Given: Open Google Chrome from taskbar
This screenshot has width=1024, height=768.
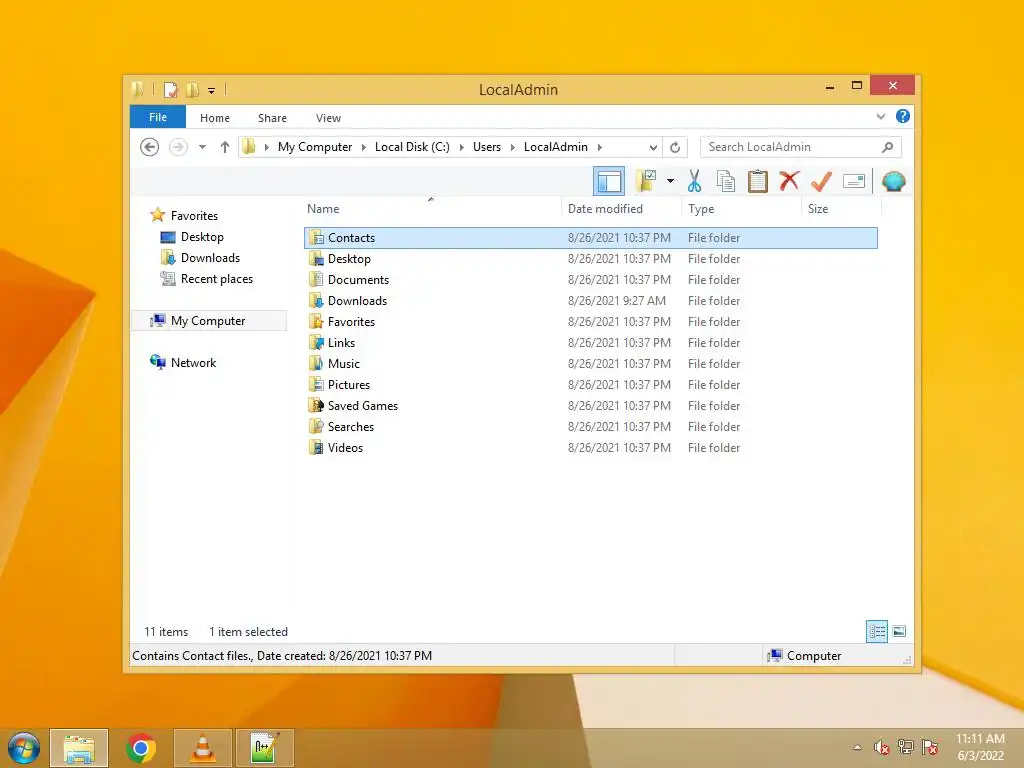Looking at the screenshot, I should (140, 748).
